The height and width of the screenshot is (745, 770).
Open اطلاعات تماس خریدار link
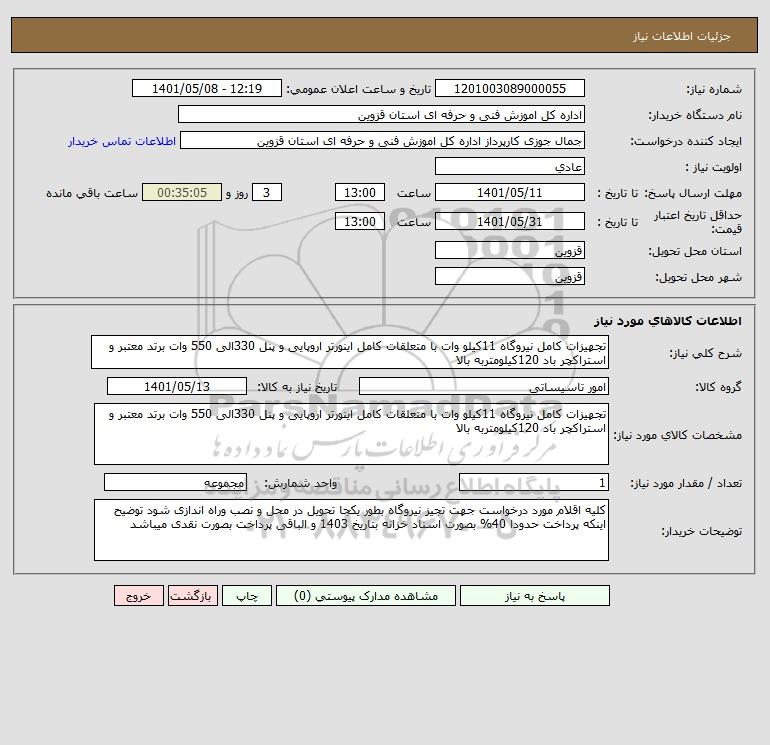pos(122,141)
